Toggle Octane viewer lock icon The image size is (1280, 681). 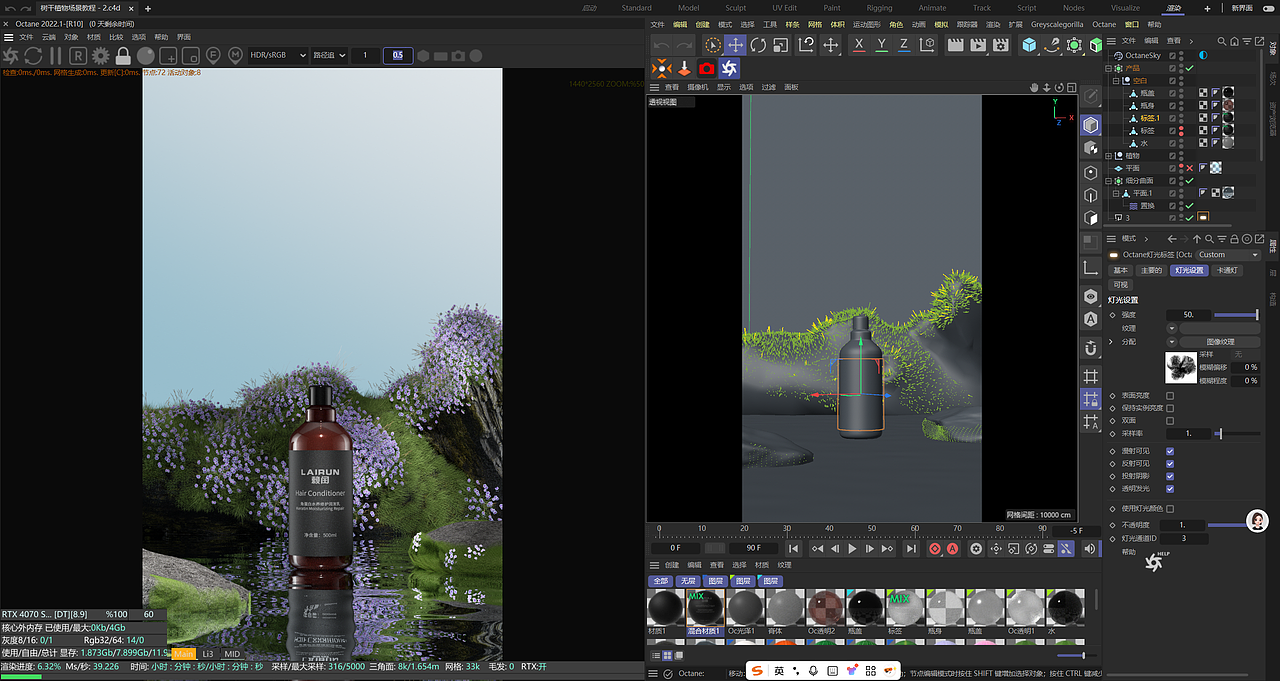[123, 55]
